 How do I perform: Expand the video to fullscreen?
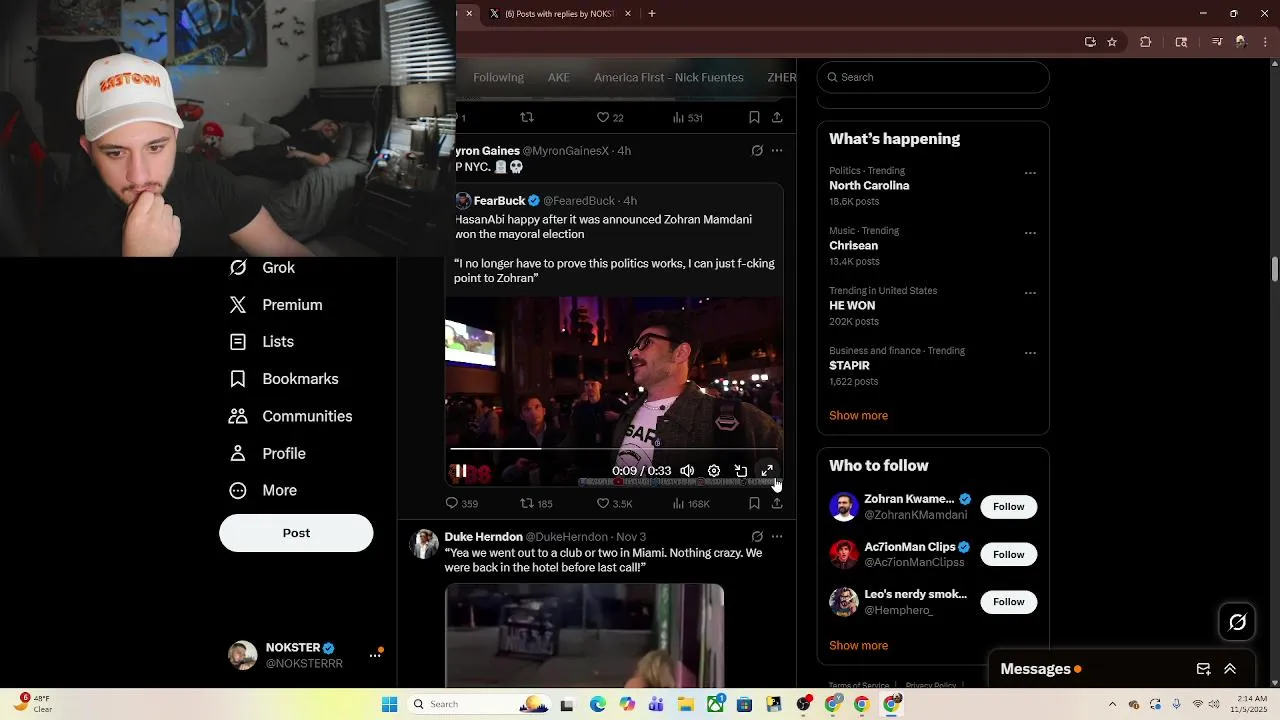click(767, 471)
